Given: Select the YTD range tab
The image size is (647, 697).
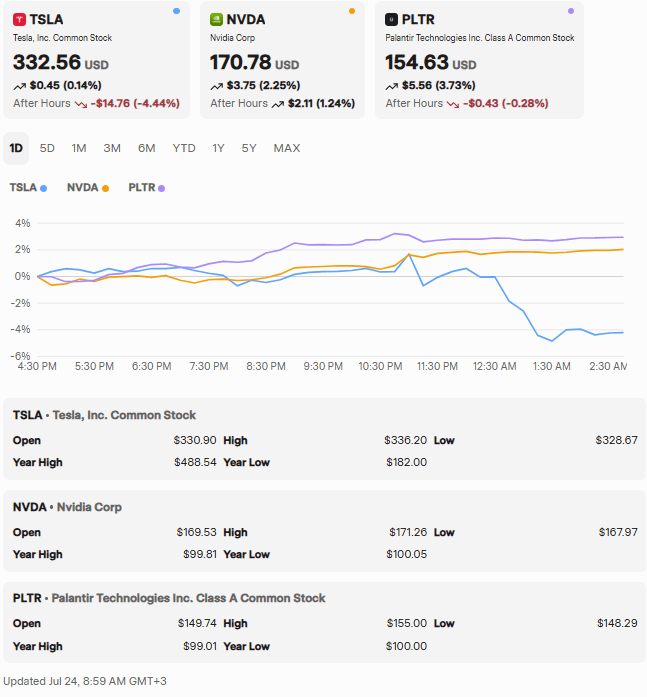Looking at the screenshot, I should [184, 148].
